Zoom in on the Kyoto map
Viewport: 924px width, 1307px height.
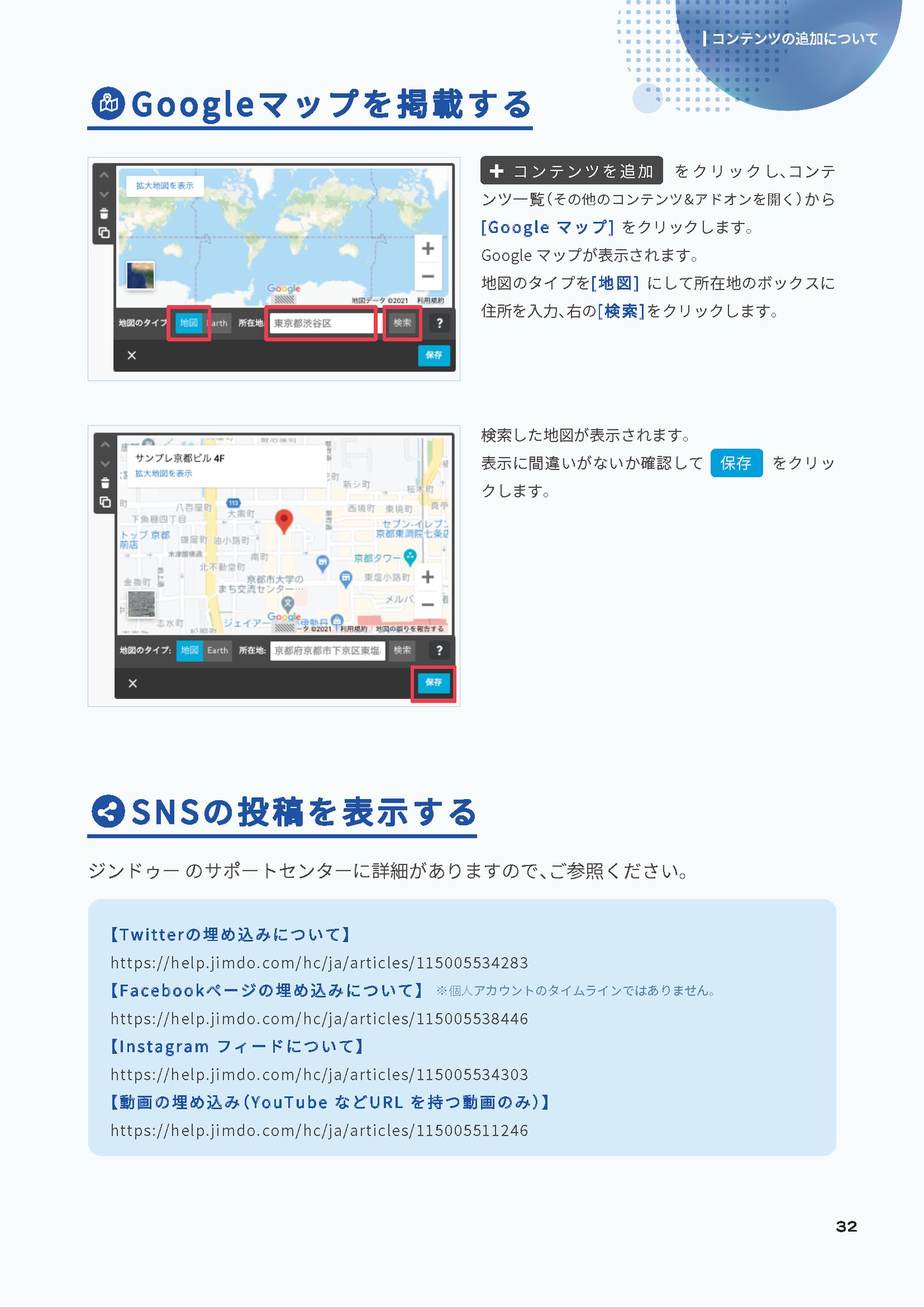pyautogui.click(x=428, y=577)
